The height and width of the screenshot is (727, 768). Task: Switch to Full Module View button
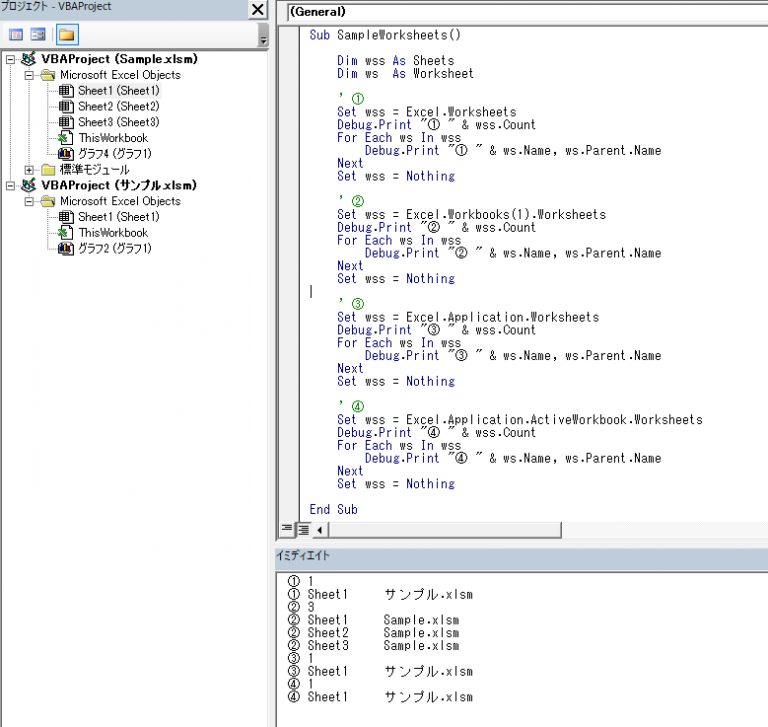(x=304, y=530)
